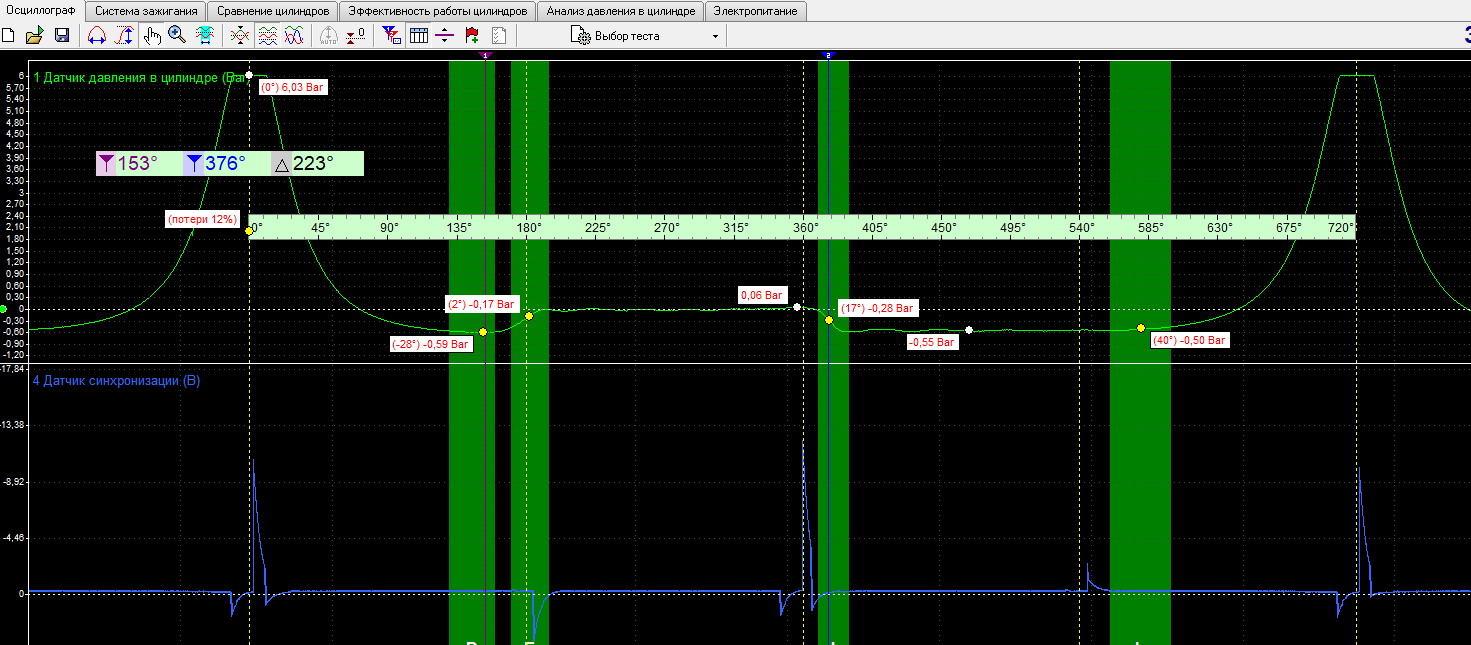Click the 360° mark on degree ruler
The height and width of the screenshot is (645, 1471).
pos(805,228)
